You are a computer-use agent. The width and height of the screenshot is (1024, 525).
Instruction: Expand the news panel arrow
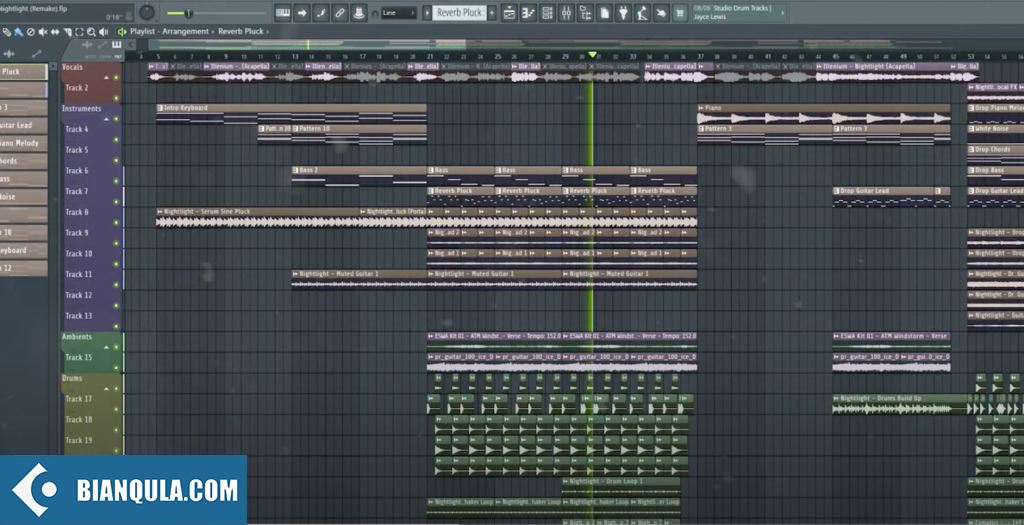(x=782, y=12)
